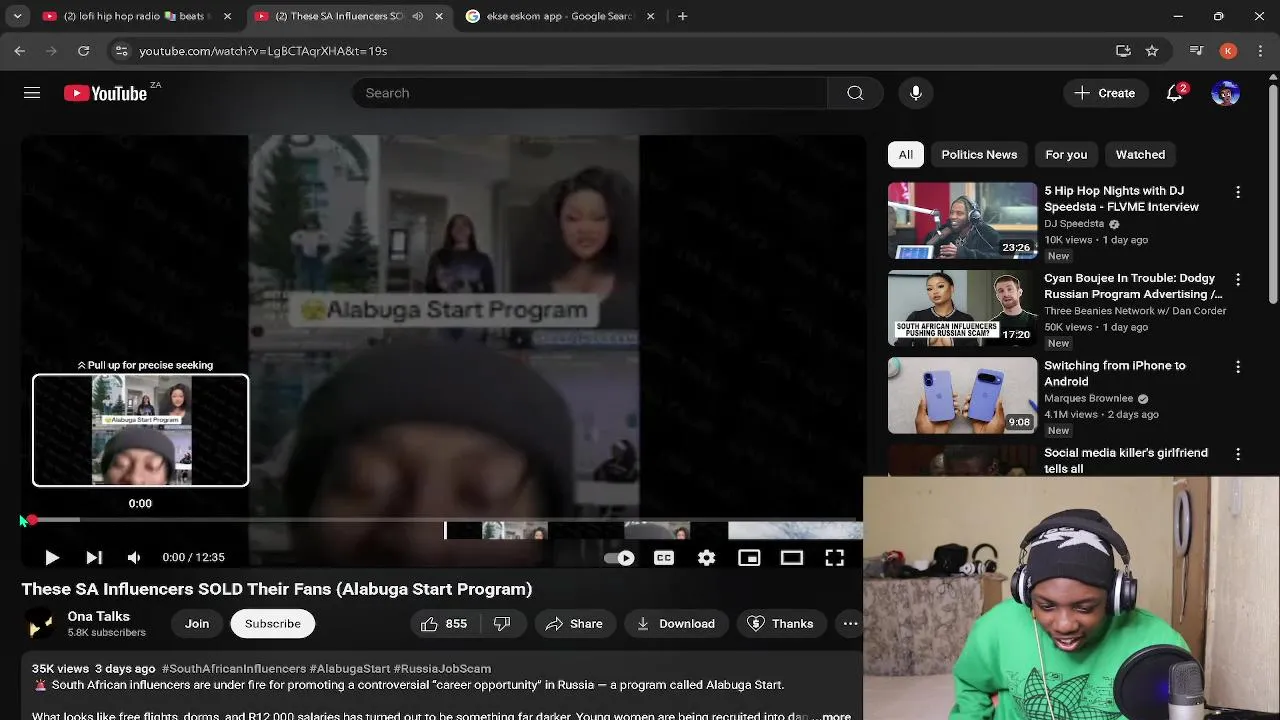
Task: Open options for Social media killer's video
Action: pos(1238,454)
